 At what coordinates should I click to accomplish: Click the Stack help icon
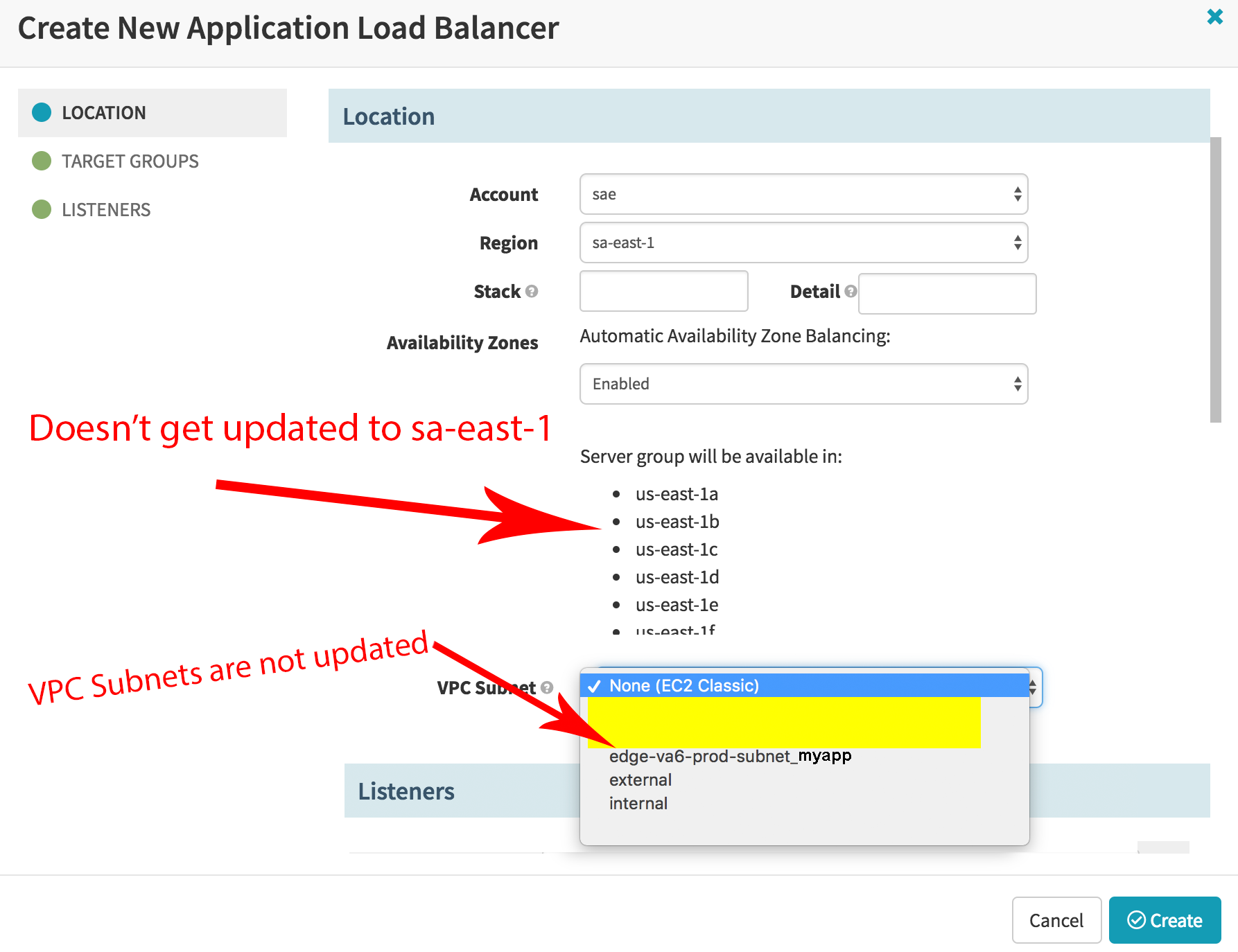531,292
